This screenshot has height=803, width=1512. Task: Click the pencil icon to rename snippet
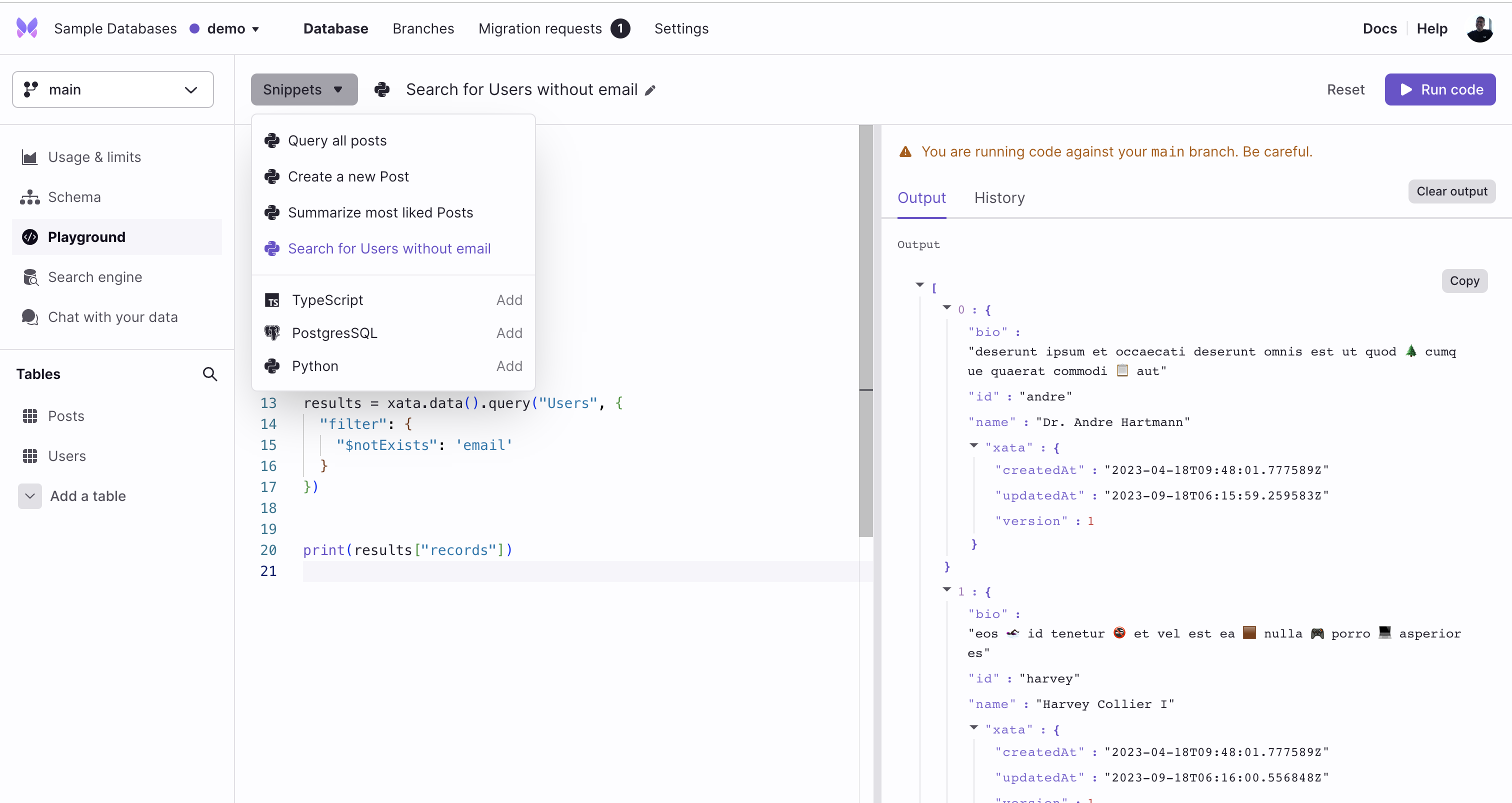click(650, 90)
